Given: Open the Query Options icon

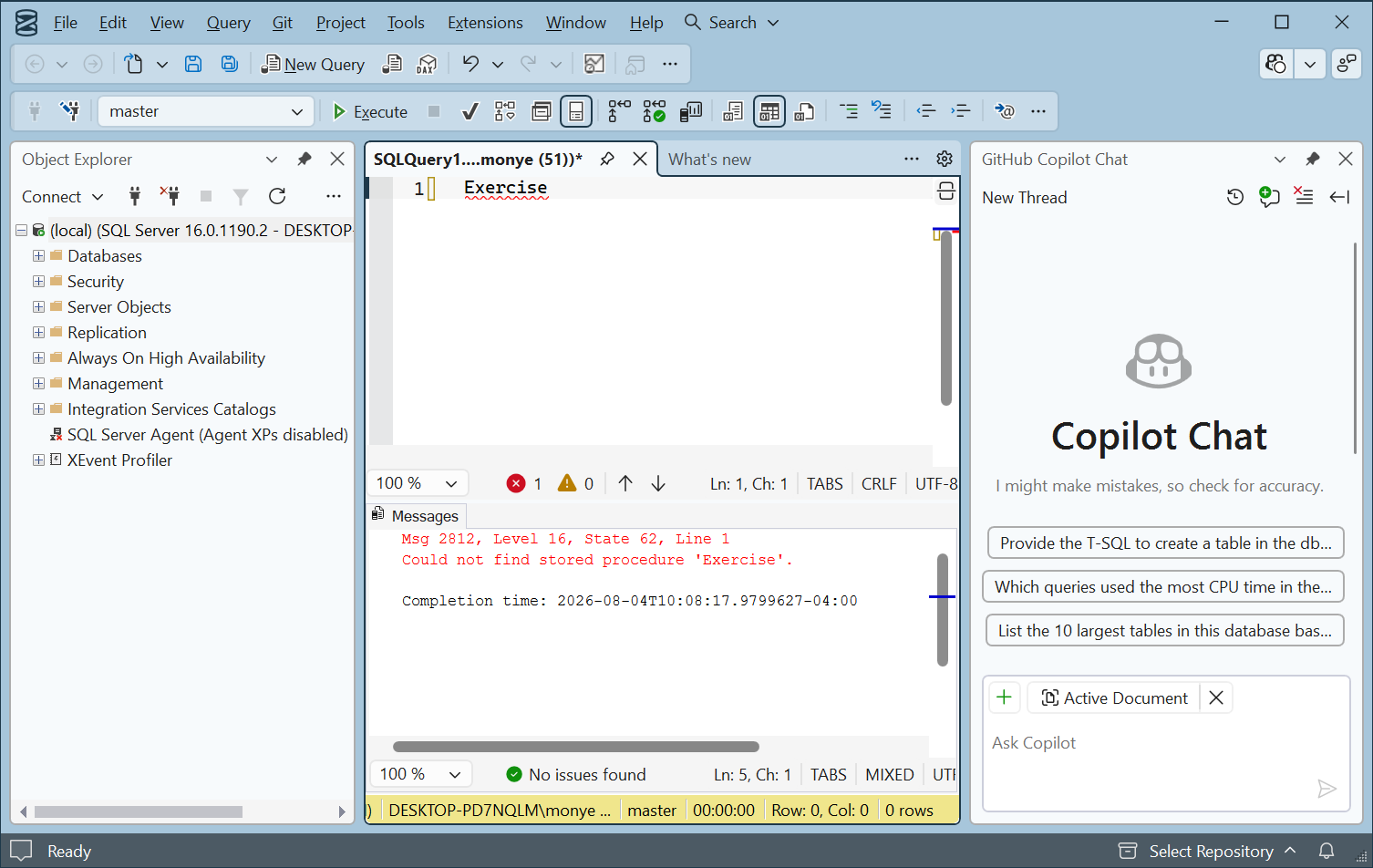Looking at the screenshot, I should (x=542, y=111).
